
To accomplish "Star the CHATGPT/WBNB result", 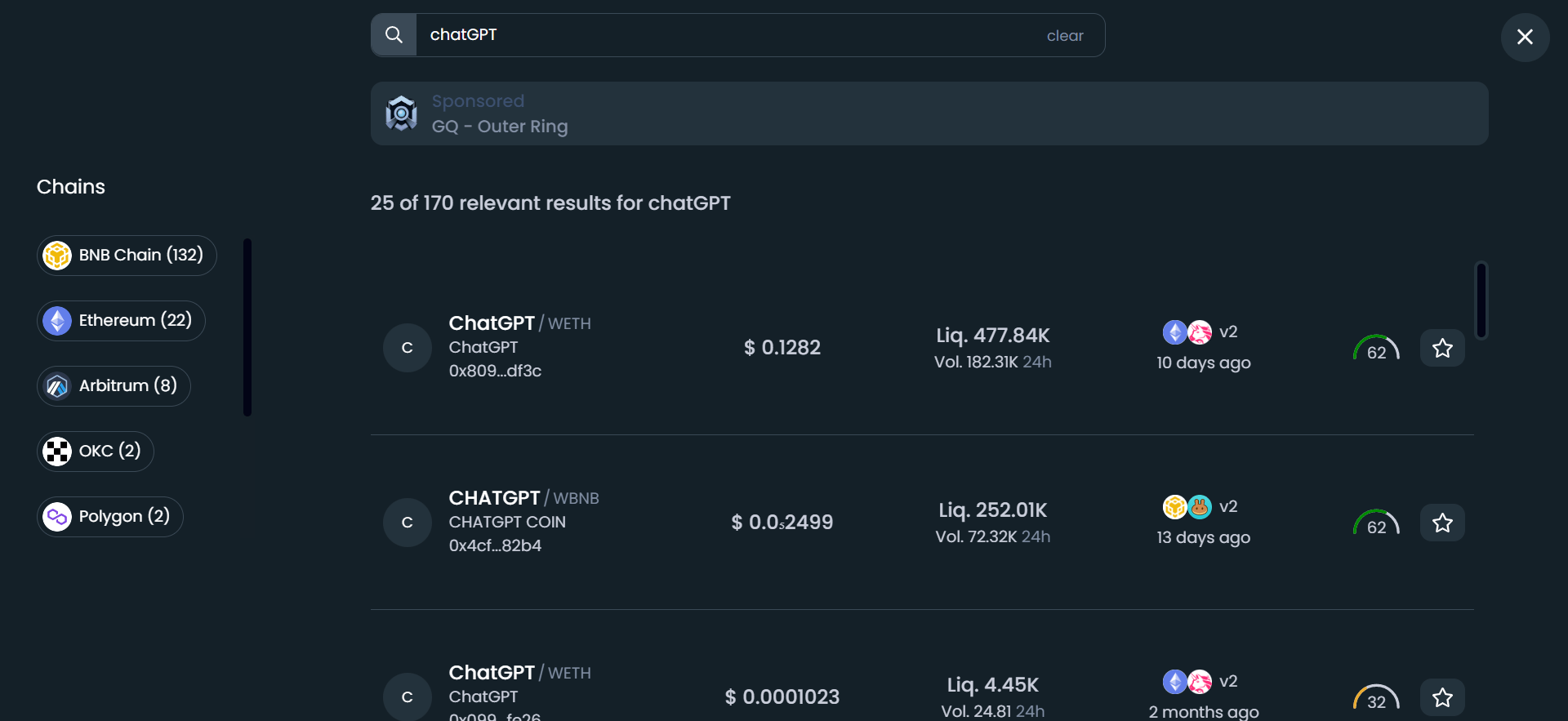I will pos(1442,523).
